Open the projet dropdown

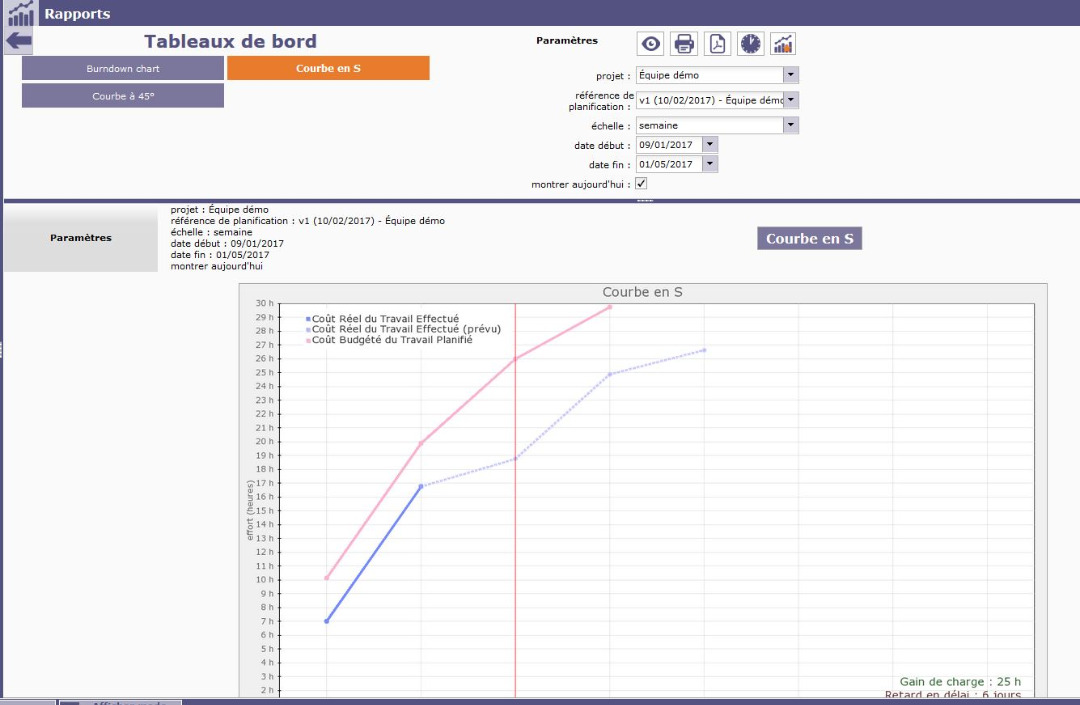tap(790, 75)
